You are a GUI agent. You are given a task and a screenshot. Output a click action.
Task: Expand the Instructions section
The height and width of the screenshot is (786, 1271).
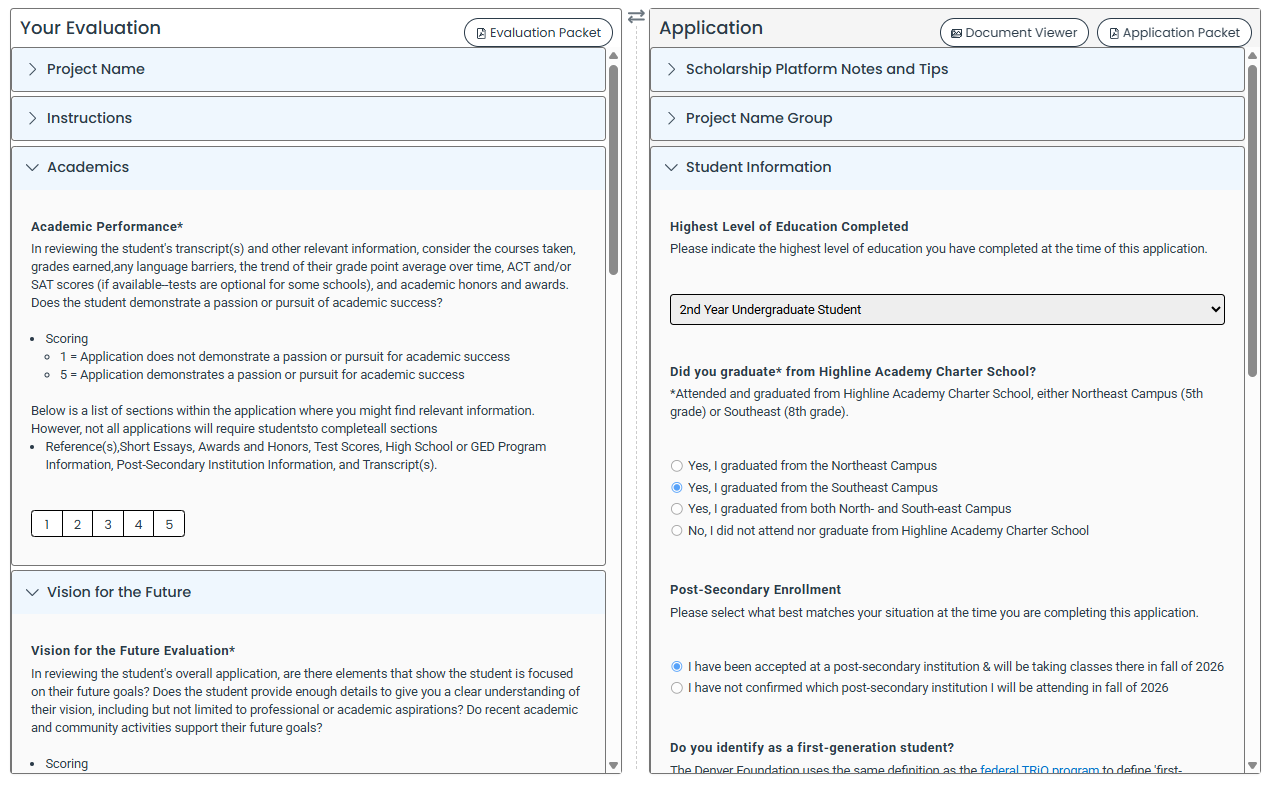point(308,118)
